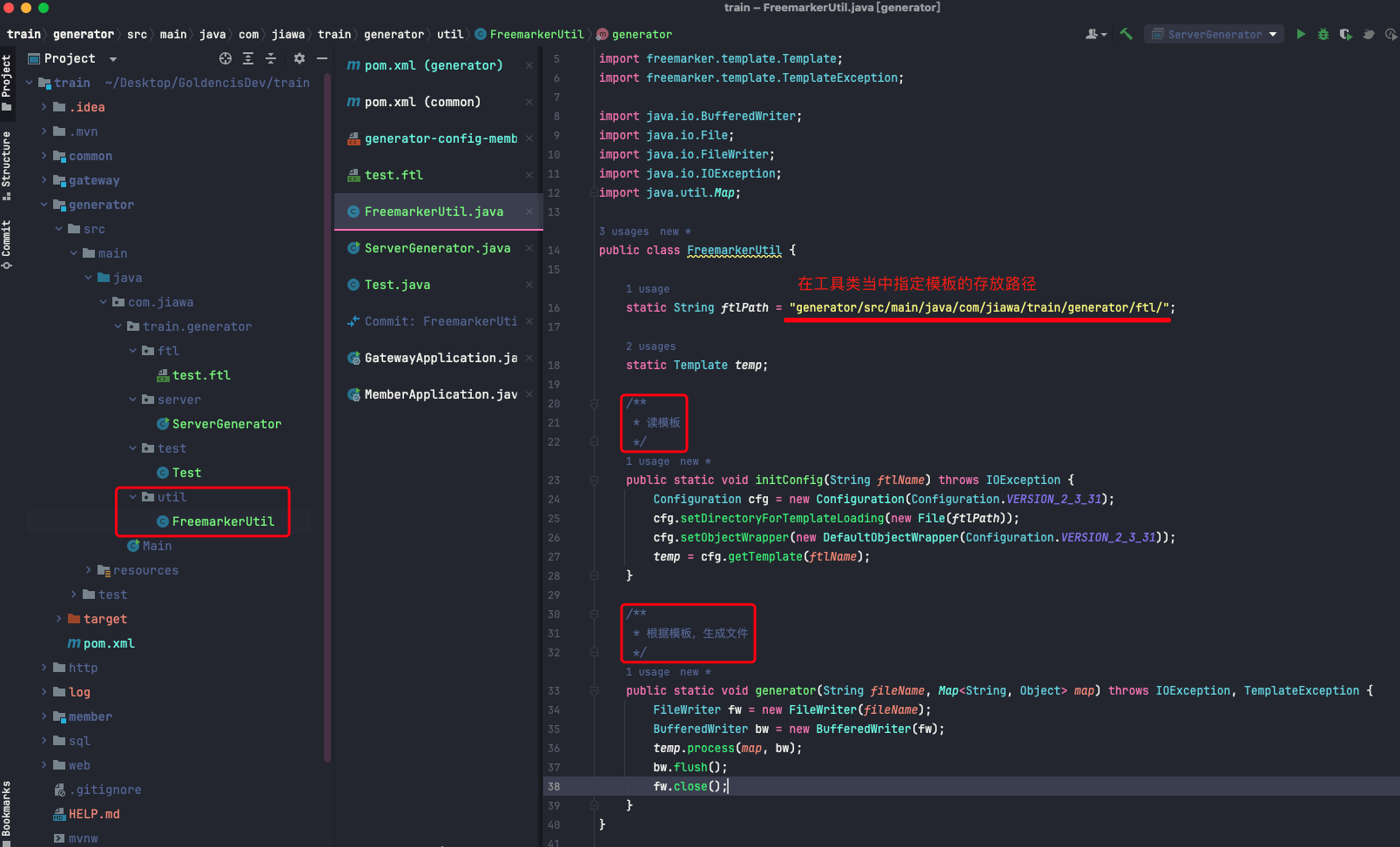Expand the .idea folder

coord(44,107)
